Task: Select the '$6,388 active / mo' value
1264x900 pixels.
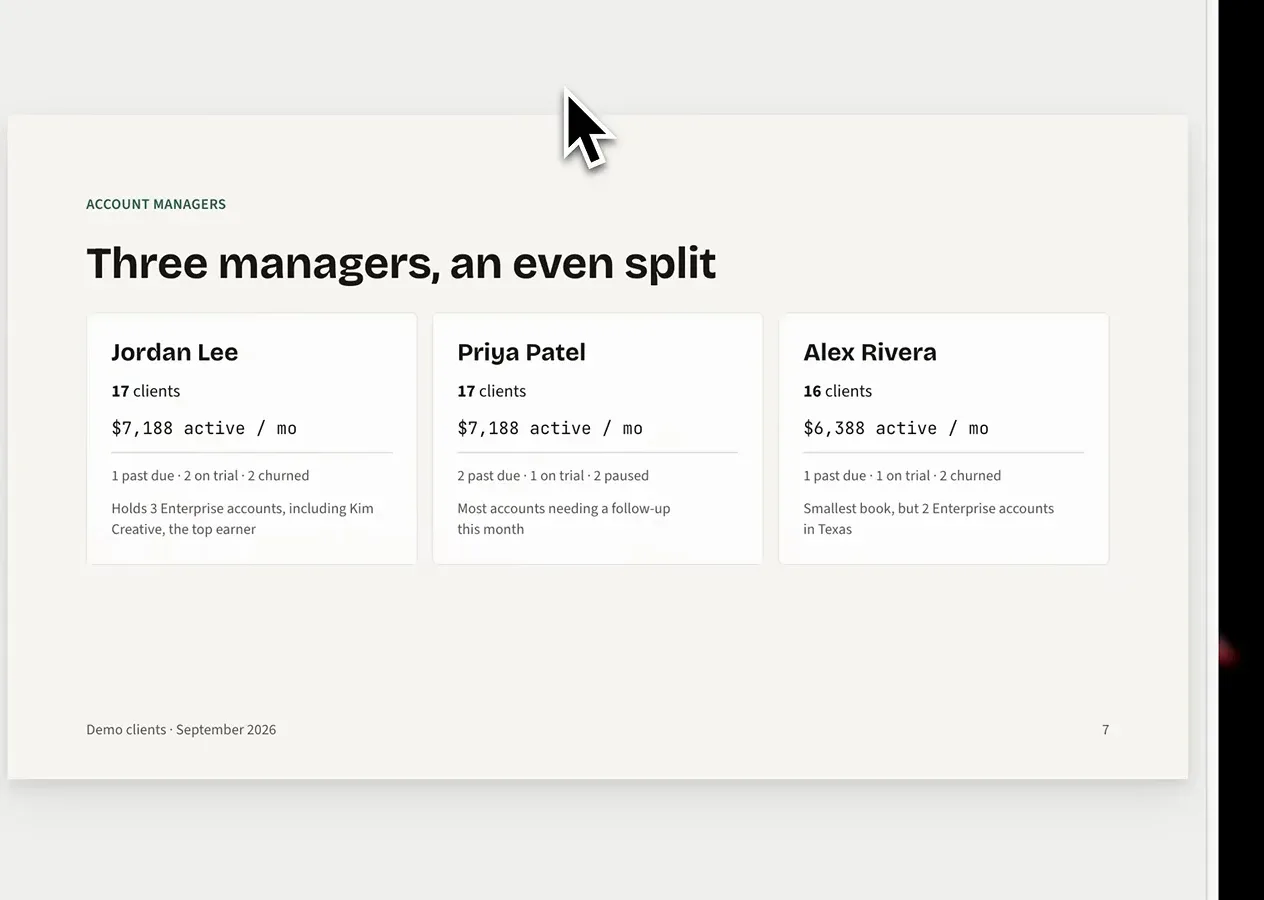Action: tap(896, 428)
